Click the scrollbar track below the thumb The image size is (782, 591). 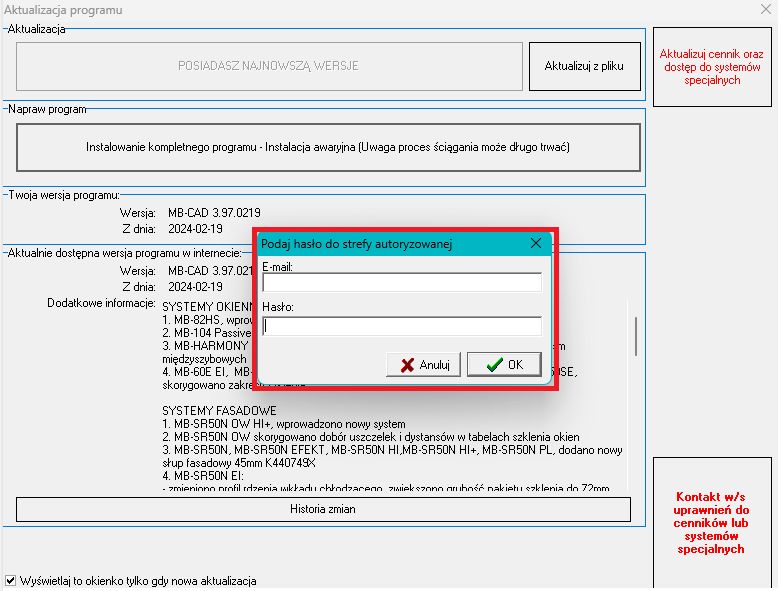pyautogui.click(x=635, y=430)
